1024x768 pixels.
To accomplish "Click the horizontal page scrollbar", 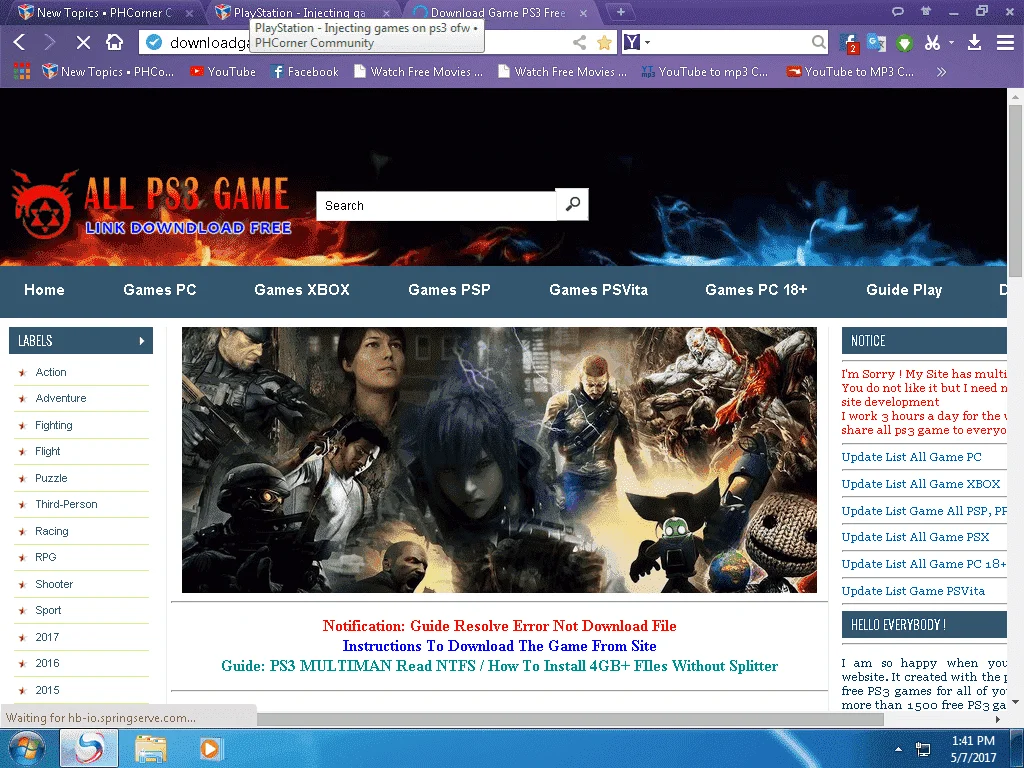I will tap(570, 719).
